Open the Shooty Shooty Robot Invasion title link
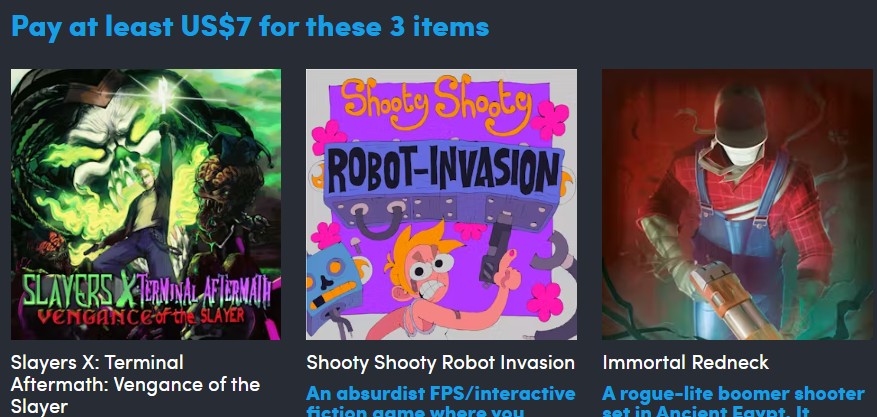This screenshot has height=417, width=877. 441,363
